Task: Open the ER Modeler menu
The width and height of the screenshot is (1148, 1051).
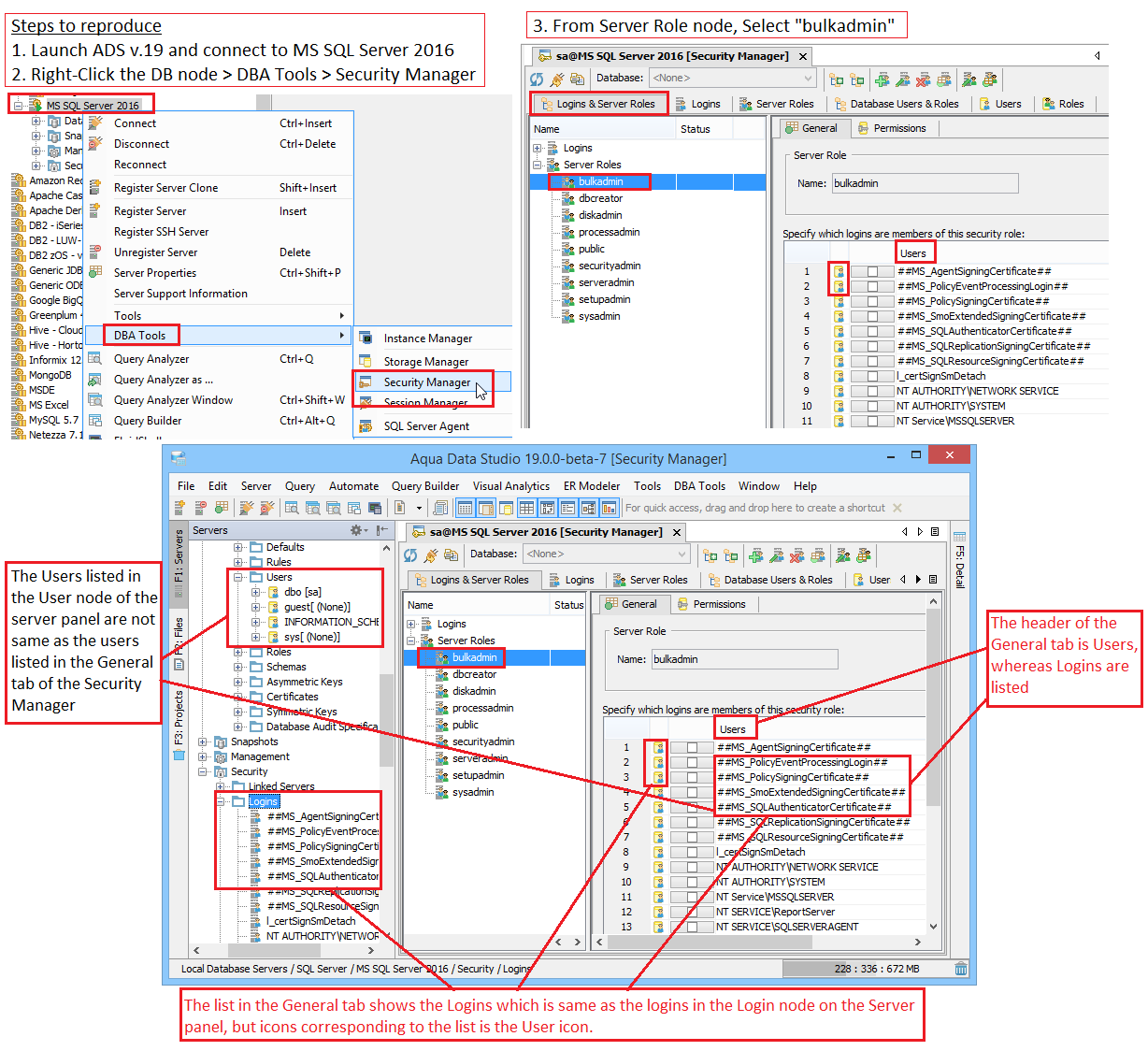Action: click(591, 486)
